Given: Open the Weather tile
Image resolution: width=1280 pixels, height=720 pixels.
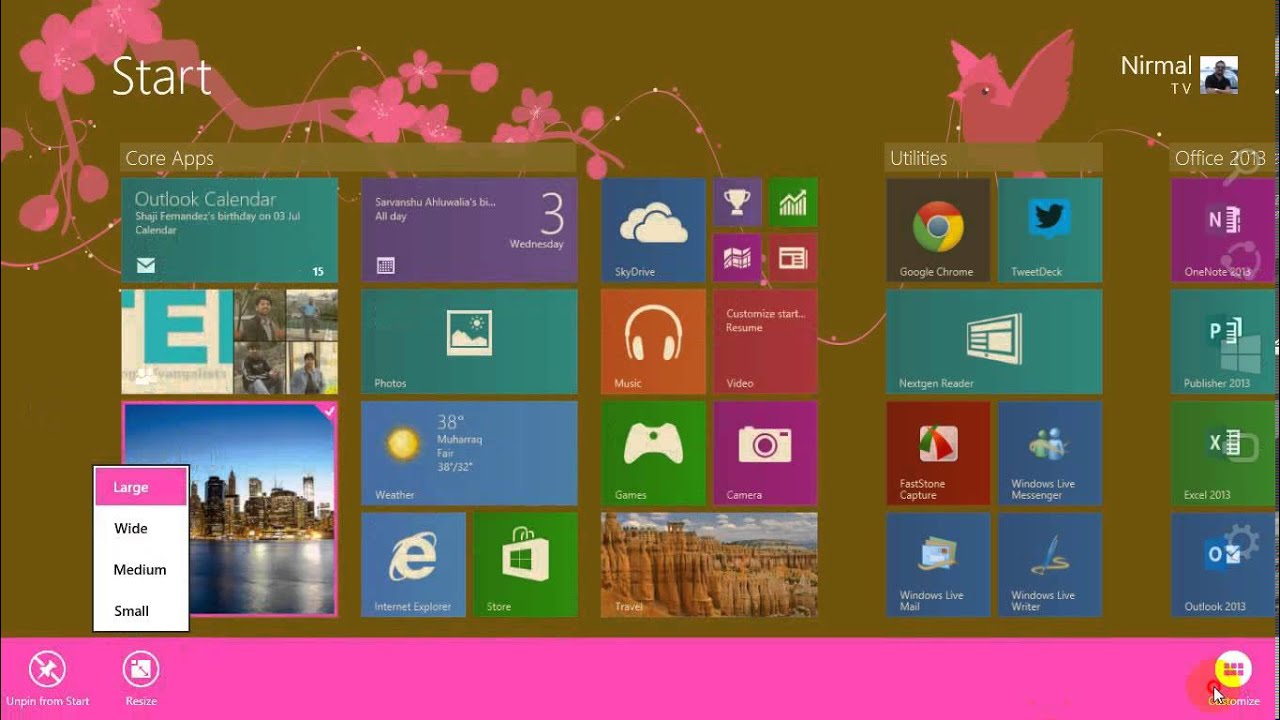Looking at the screenshot, I should [x=469, y=453].
